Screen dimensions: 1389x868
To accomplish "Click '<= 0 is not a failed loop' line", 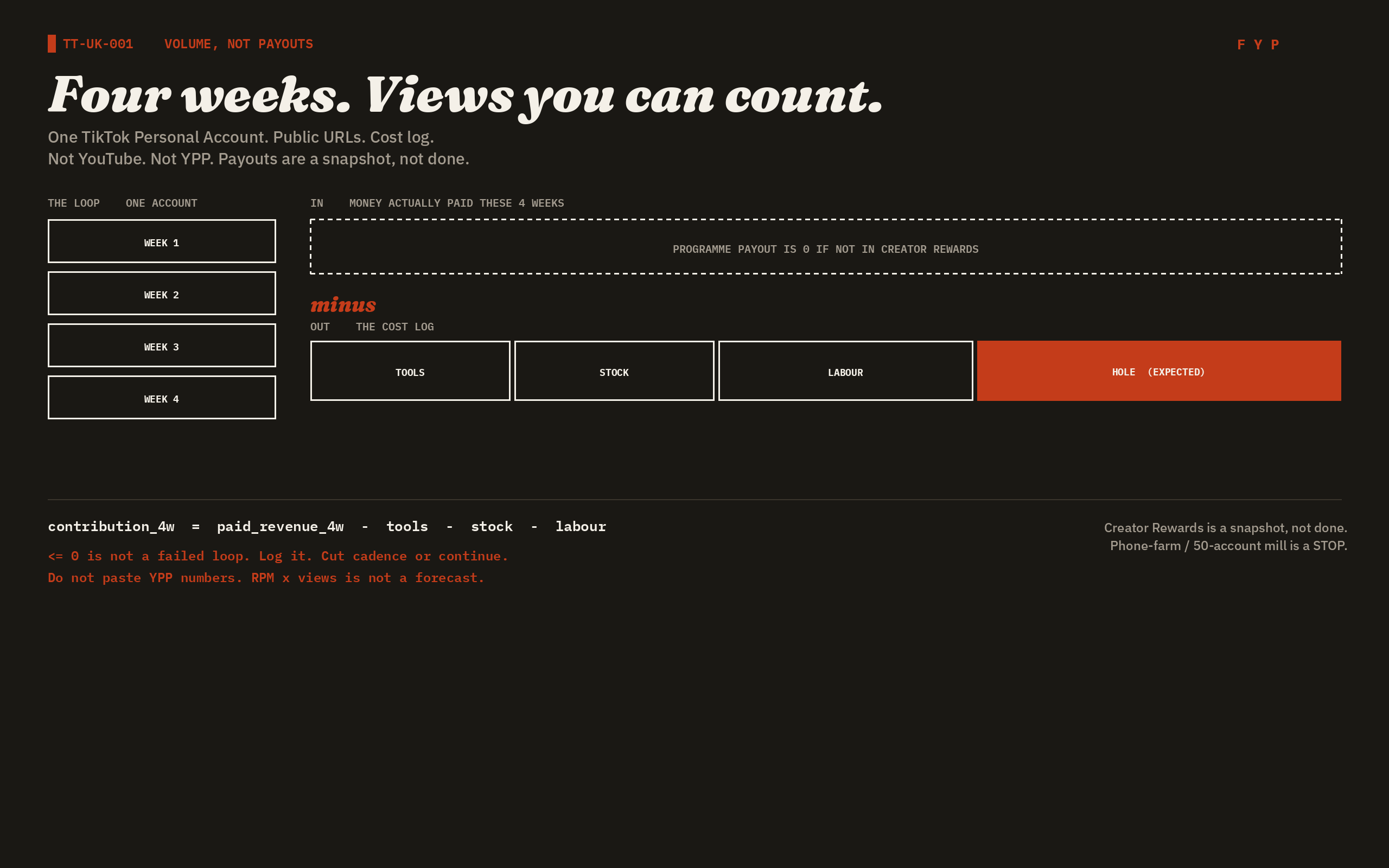I will (x=278, y=556).
